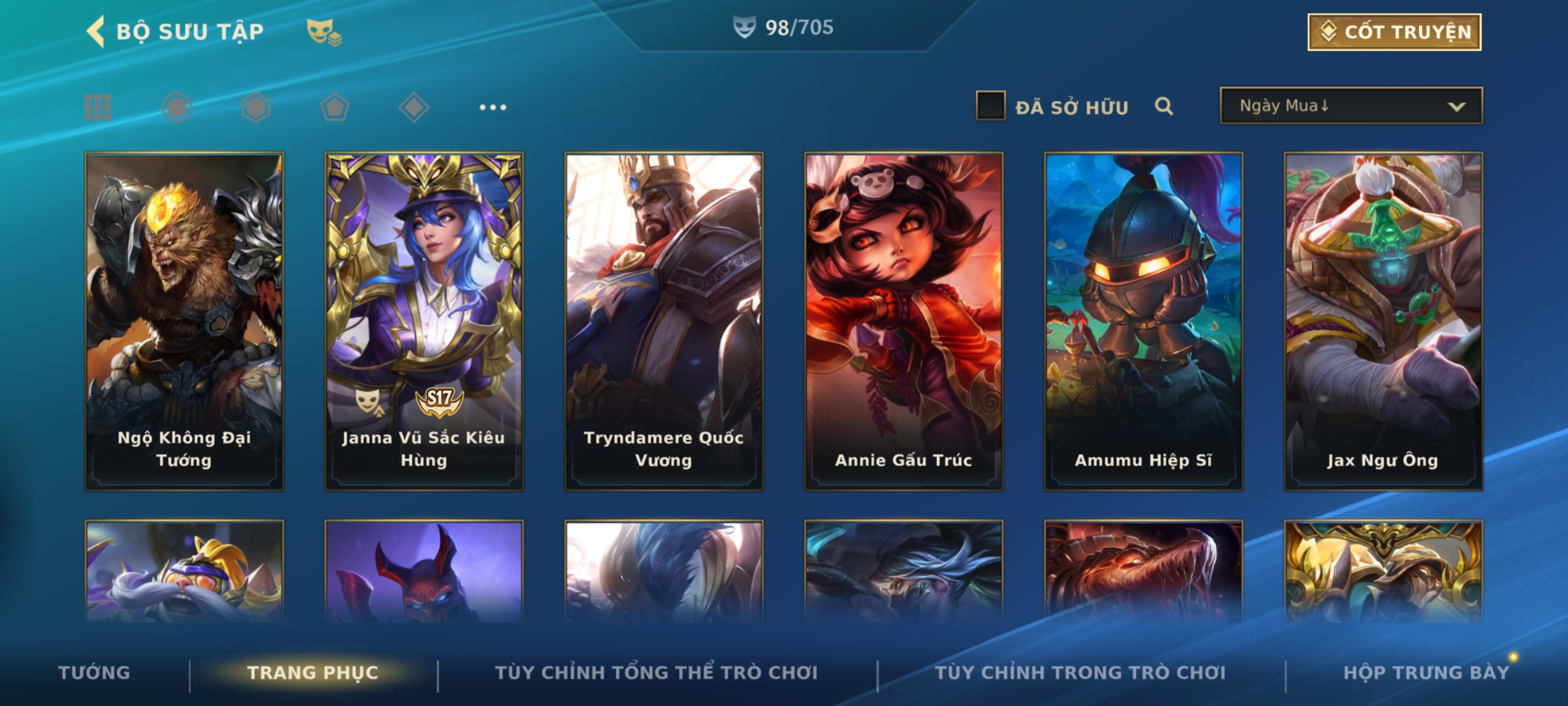Select the diamond rarity filter icon
This screenshot has height=706, width=1568.
coord(414,107)
